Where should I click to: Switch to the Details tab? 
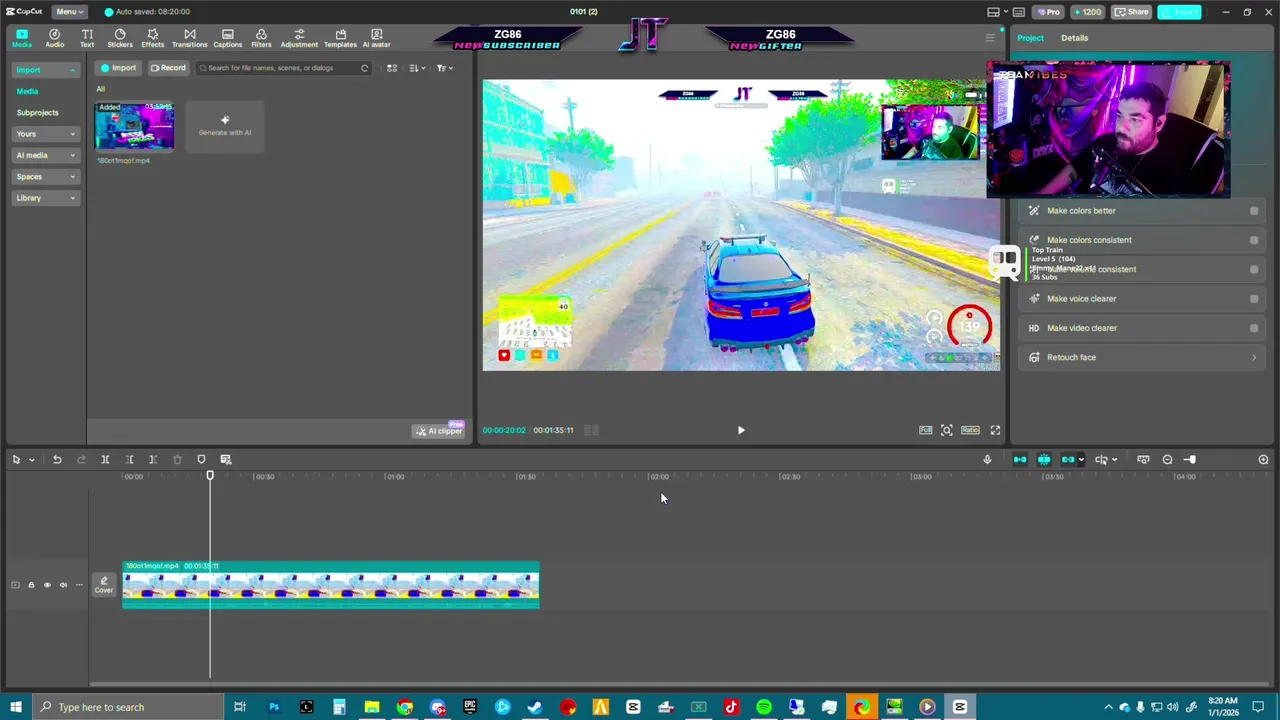(x=1074, y=38)
